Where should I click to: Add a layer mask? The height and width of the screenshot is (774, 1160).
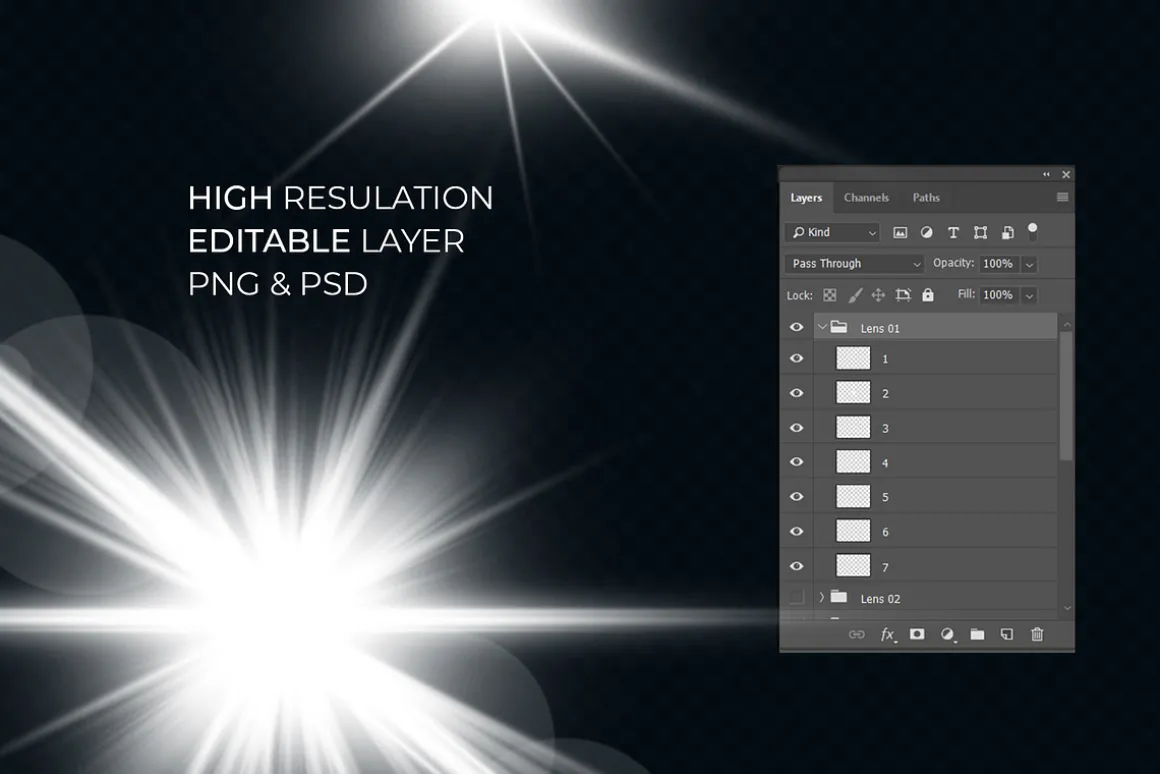[x=917, y=634]
